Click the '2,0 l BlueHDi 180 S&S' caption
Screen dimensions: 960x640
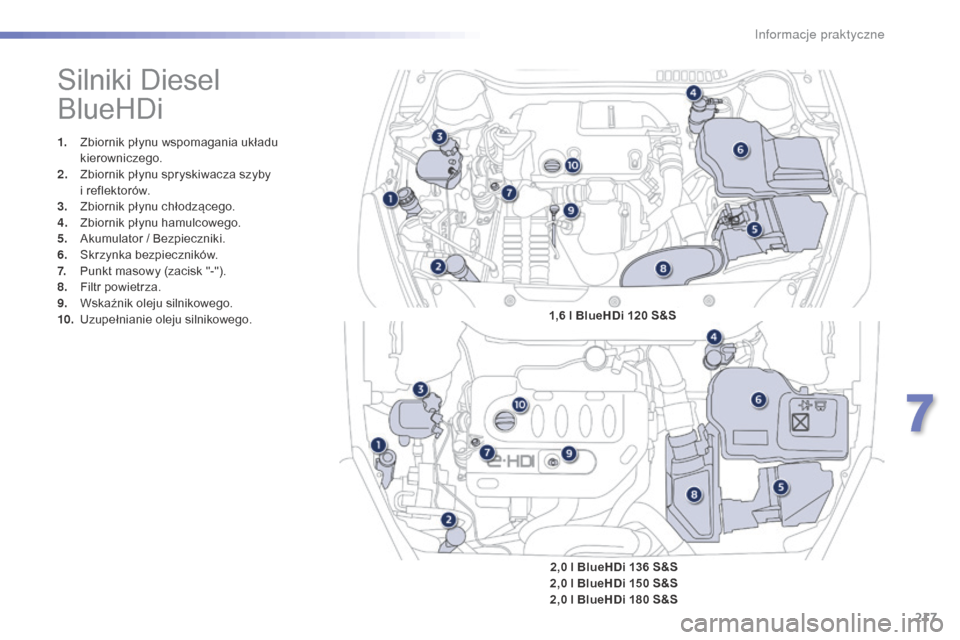[x=613, y=600]
